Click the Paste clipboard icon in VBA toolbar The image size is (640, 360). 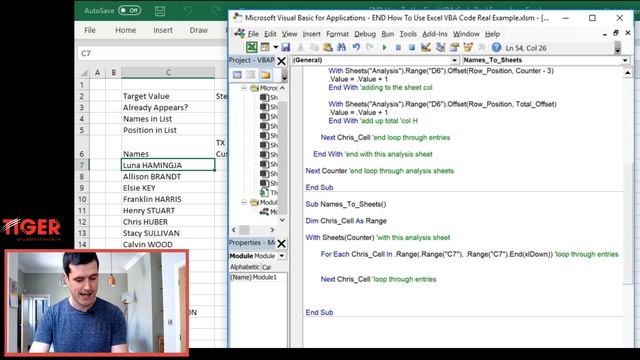click(327, 47)
